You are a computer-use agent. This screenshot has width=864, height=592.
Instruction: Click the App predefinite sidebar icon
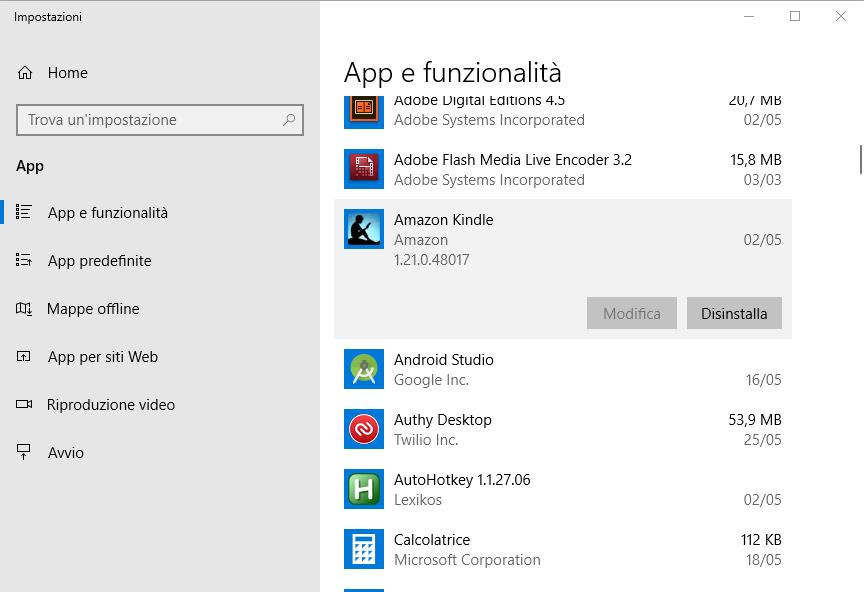pyautogui.click(x=24, y=260)
